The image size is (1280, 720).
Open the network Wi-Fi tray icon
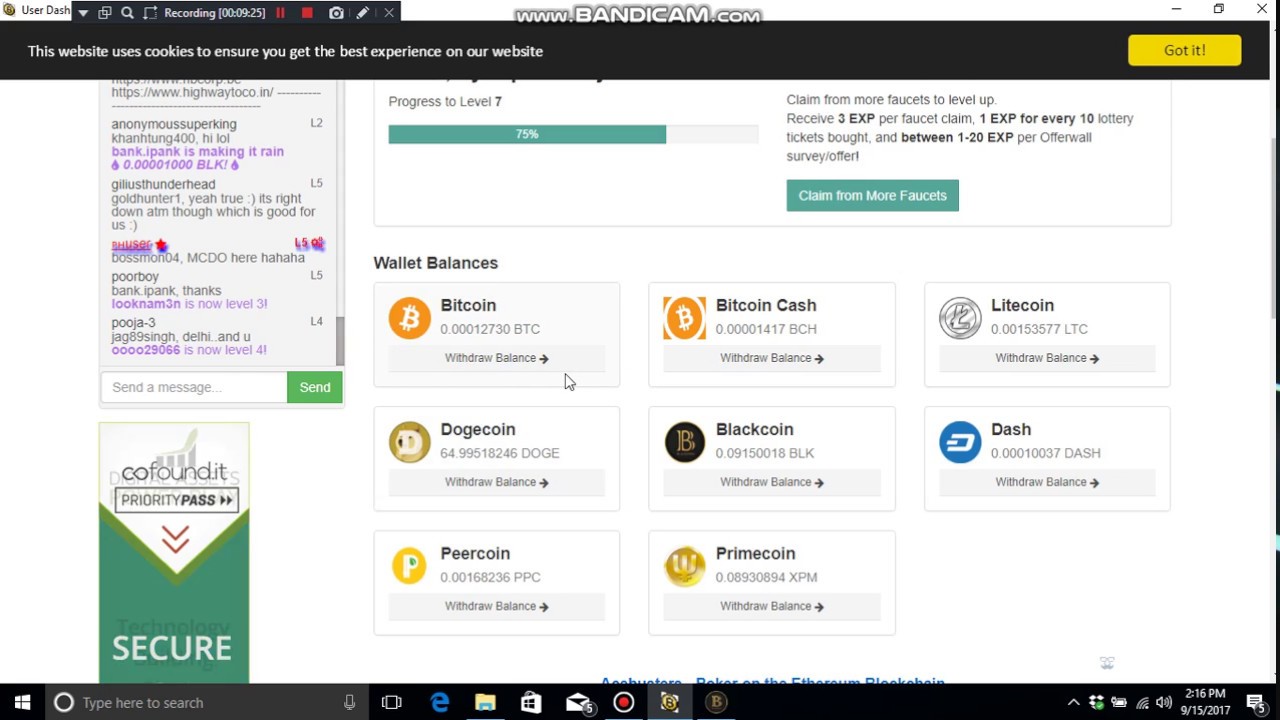pos(1142,702)
